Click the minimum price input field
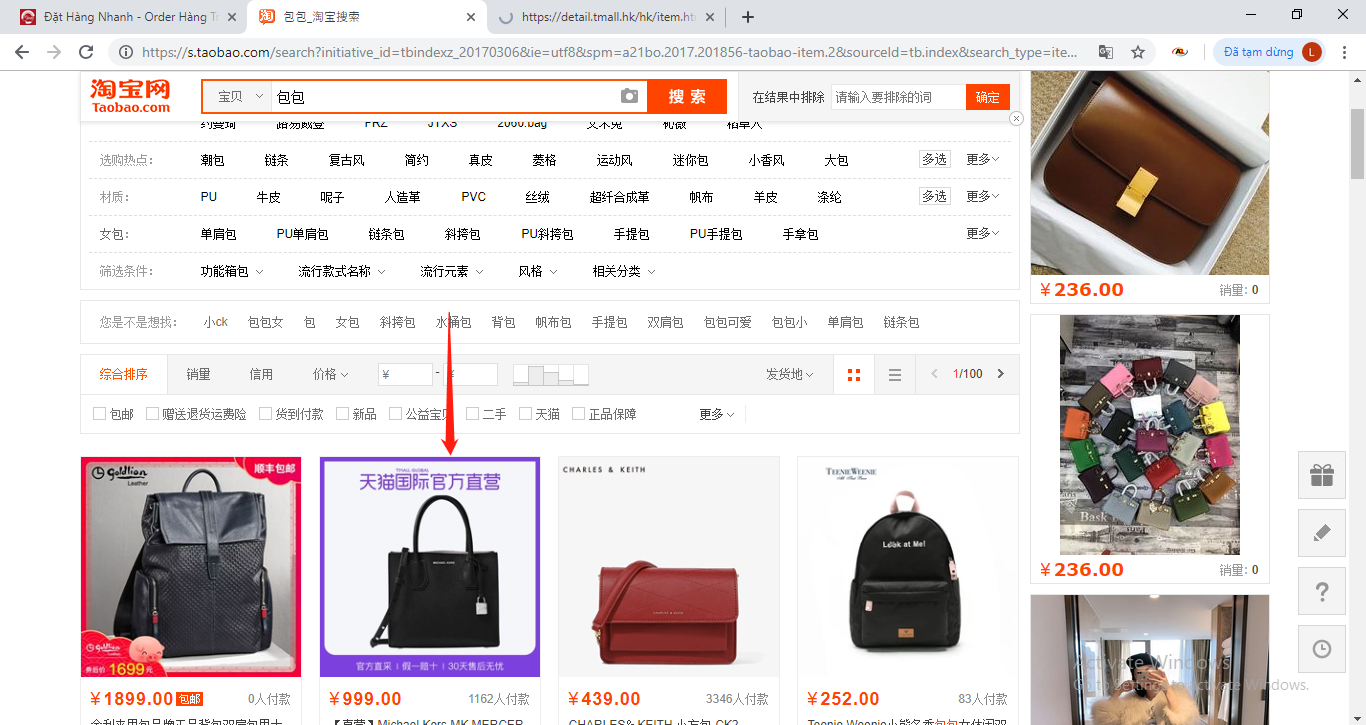 point(406,374)
